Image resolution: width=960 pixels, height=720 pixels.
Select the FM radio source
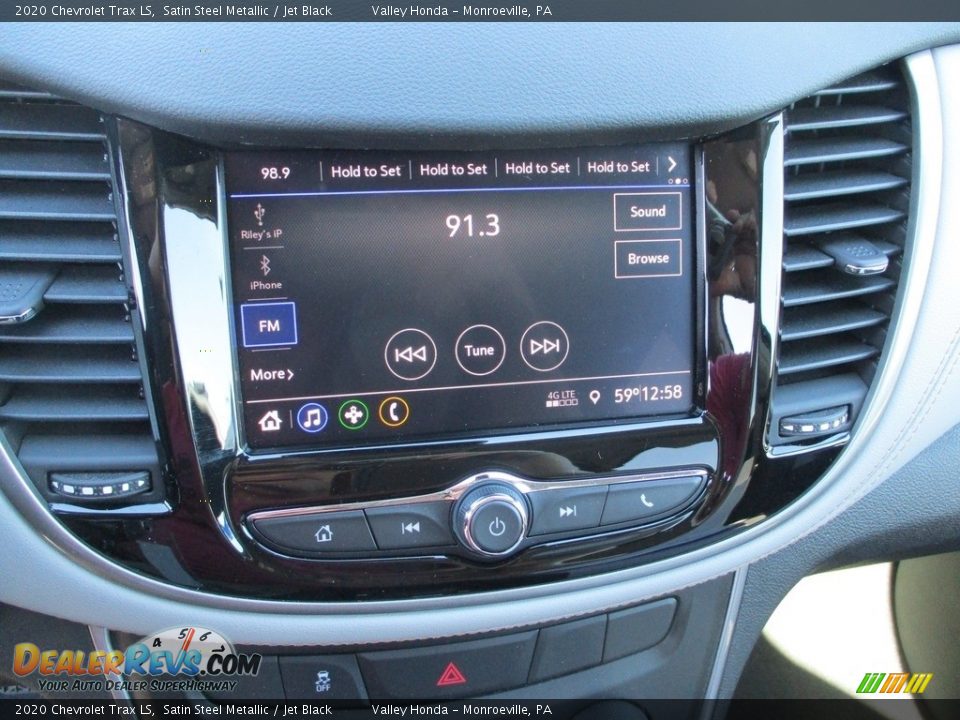[269, 325]
